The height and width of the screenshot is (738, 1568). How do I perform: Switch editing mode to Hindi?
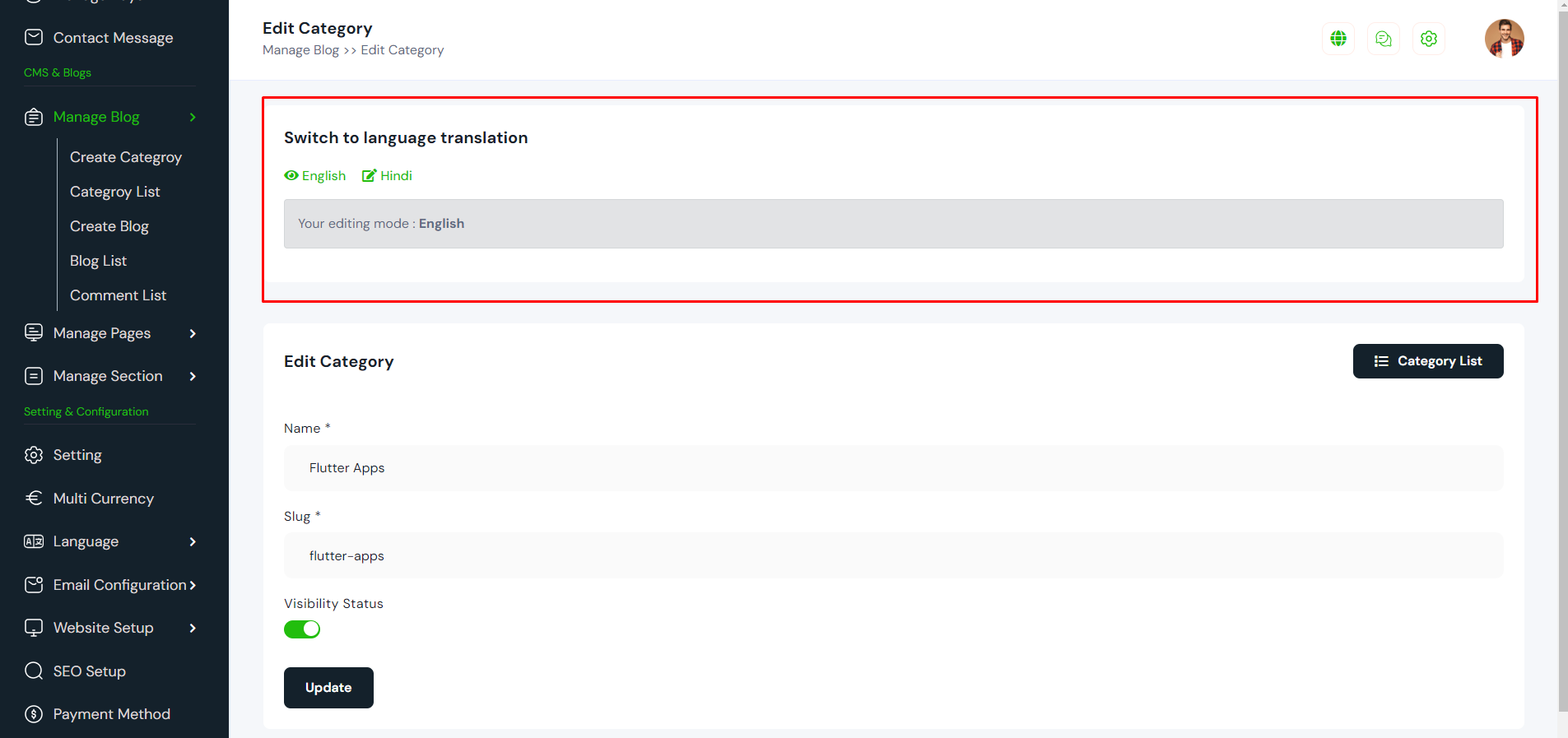[x=388, y=176]
